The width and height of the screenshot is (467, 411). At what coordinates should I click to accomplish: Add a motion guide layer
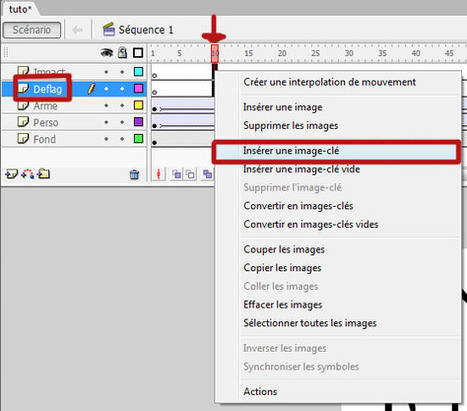pyautogui.click(x=28, y=174)
